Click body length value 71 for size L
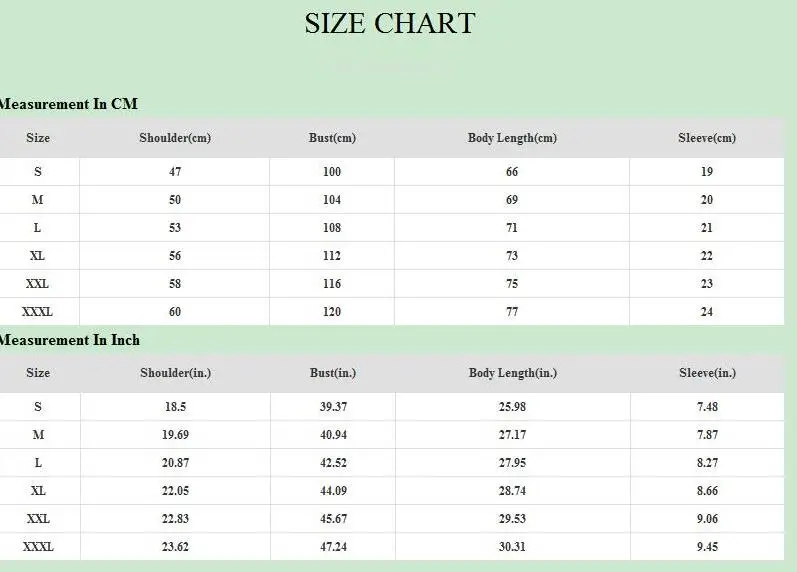This screenshot has height=572, width=797. (x=512, y=228)
